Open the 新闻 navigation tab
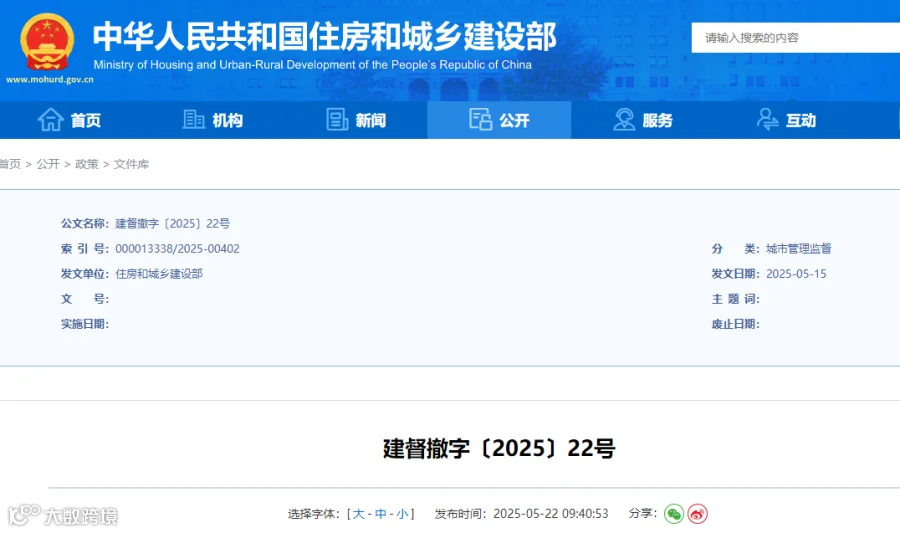Screen dimensions: 900x533 [x=356, y=120]
